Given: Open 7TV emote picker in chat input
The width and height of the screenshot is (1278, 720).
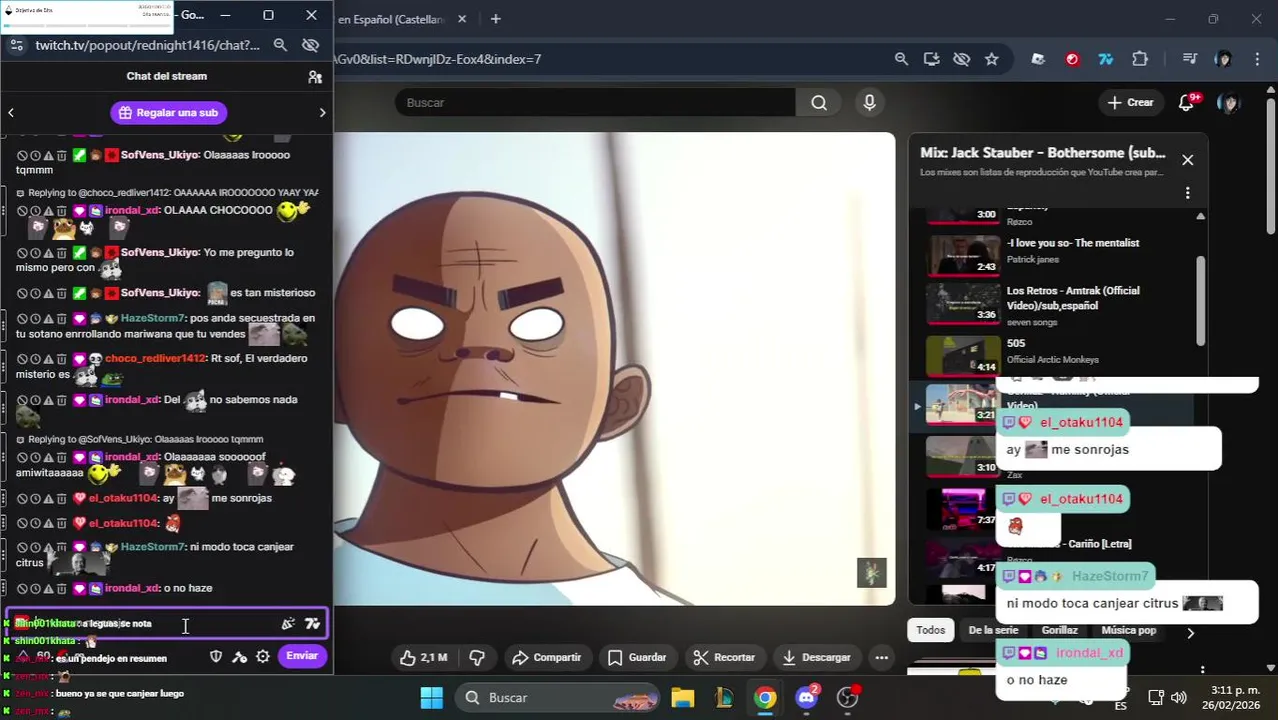Looking at the screenshot, I should [x=312, y=624].
